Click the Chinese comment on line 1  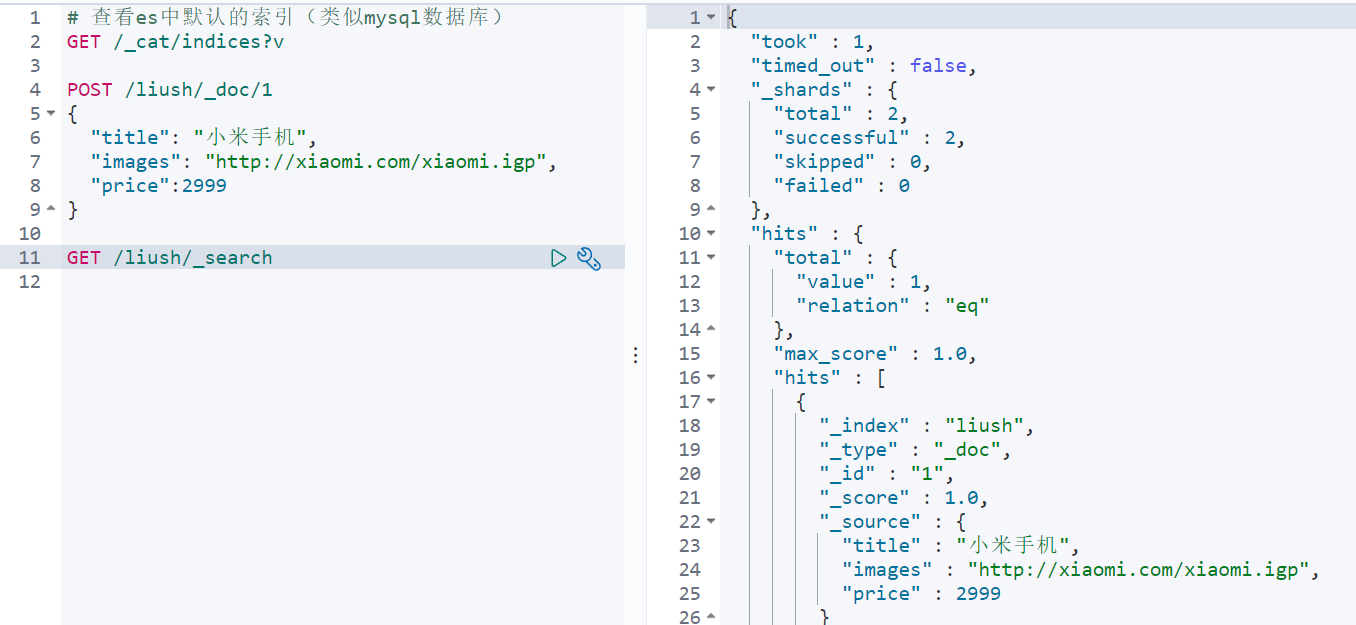coord(285,18)
